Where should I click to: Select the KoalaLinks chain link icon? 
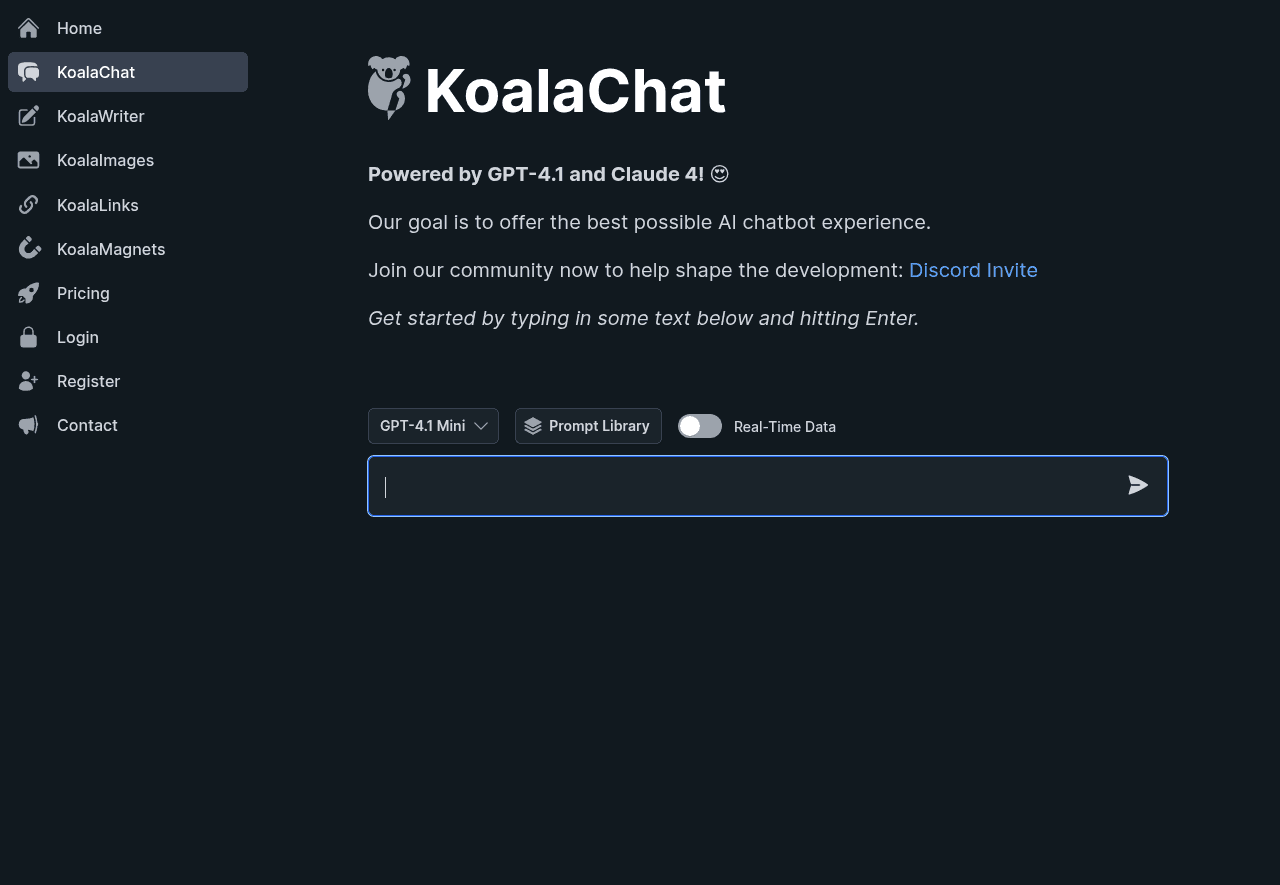point(28,204)
